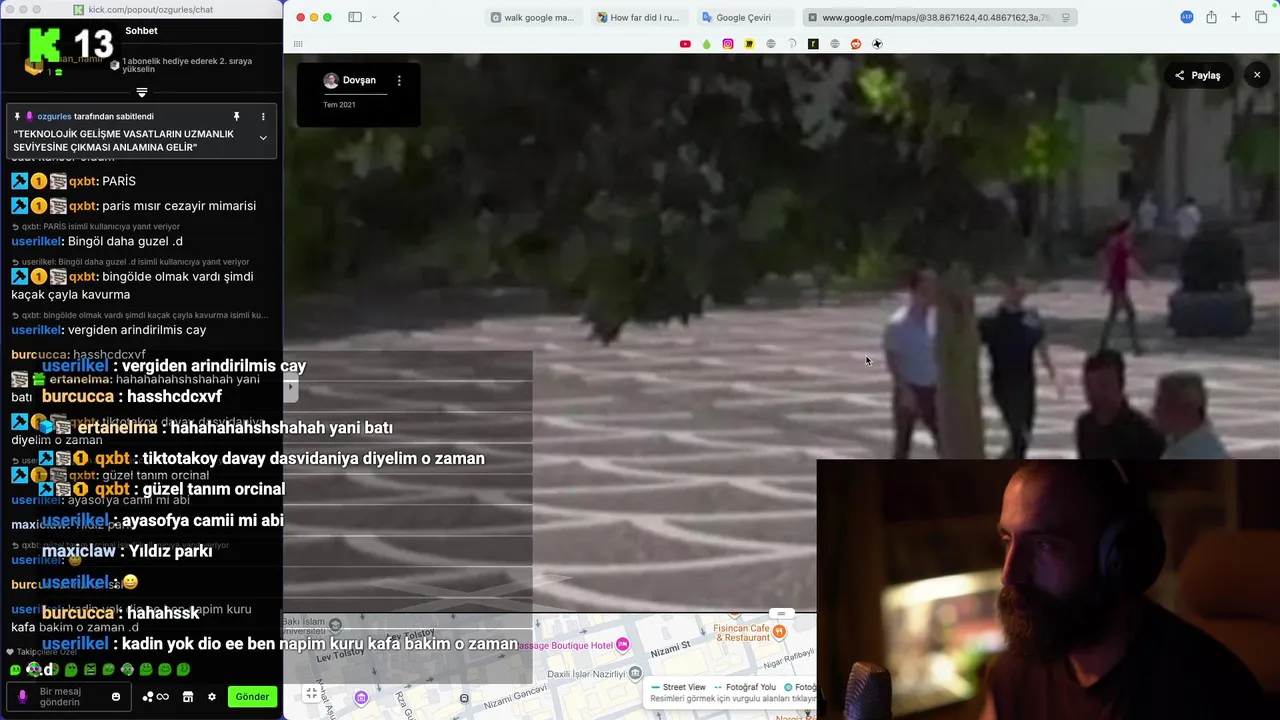Open Reddit bookmark in favorites bar
This screenshot has width=1280, height=720.
(856, 44)
